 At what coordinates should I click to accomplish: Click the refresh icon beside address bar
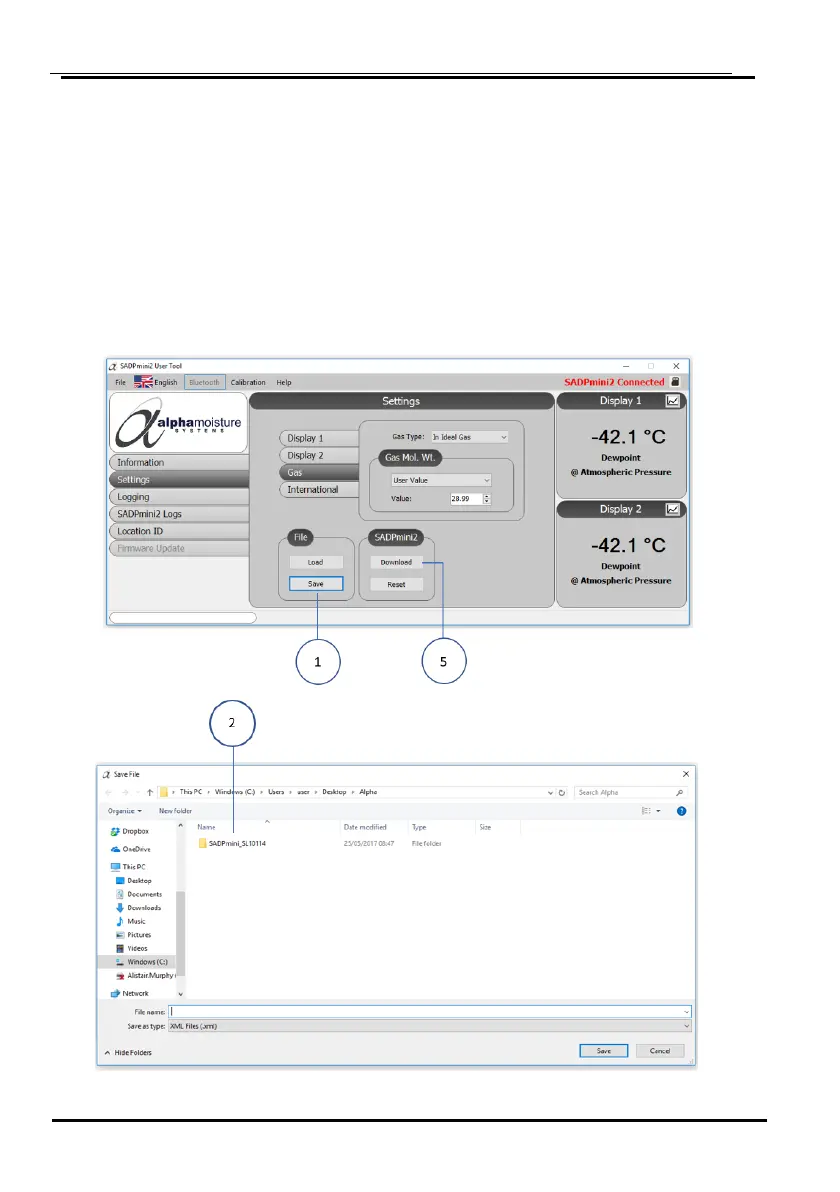(x=562, y=792)
